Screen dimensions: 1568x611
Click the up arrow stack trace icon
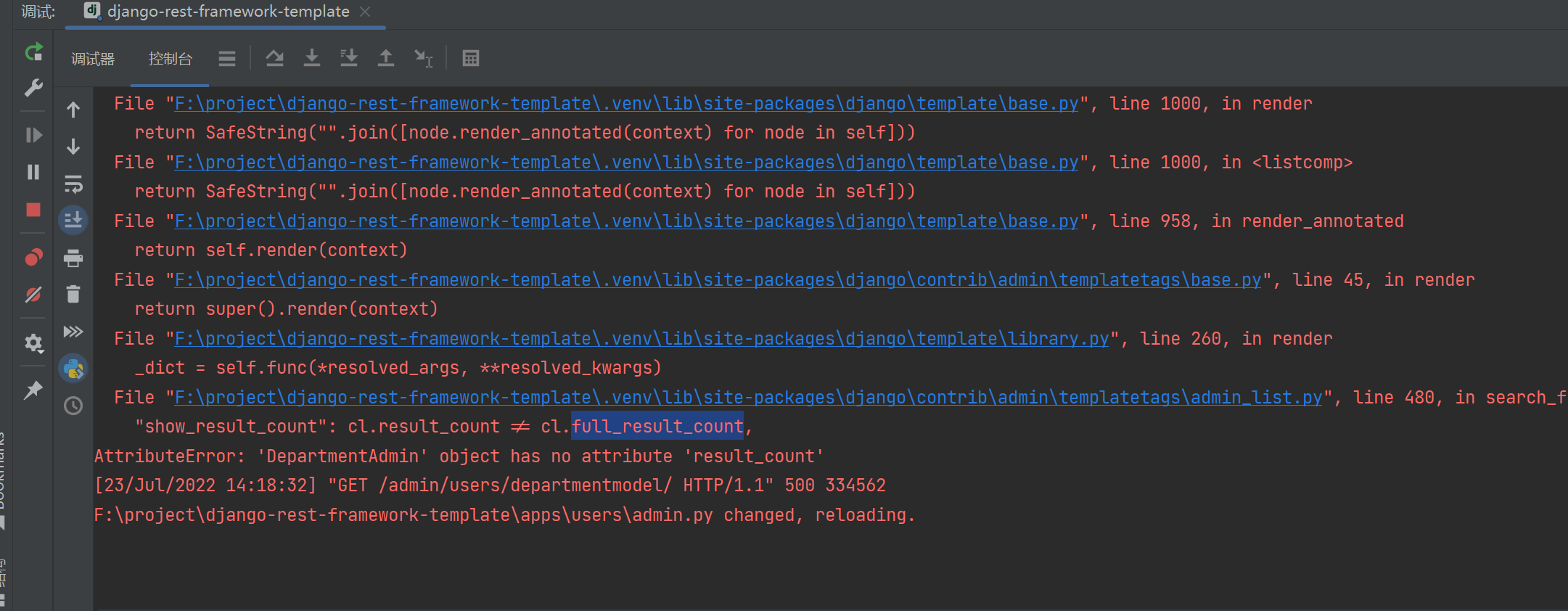click(73, 110)
